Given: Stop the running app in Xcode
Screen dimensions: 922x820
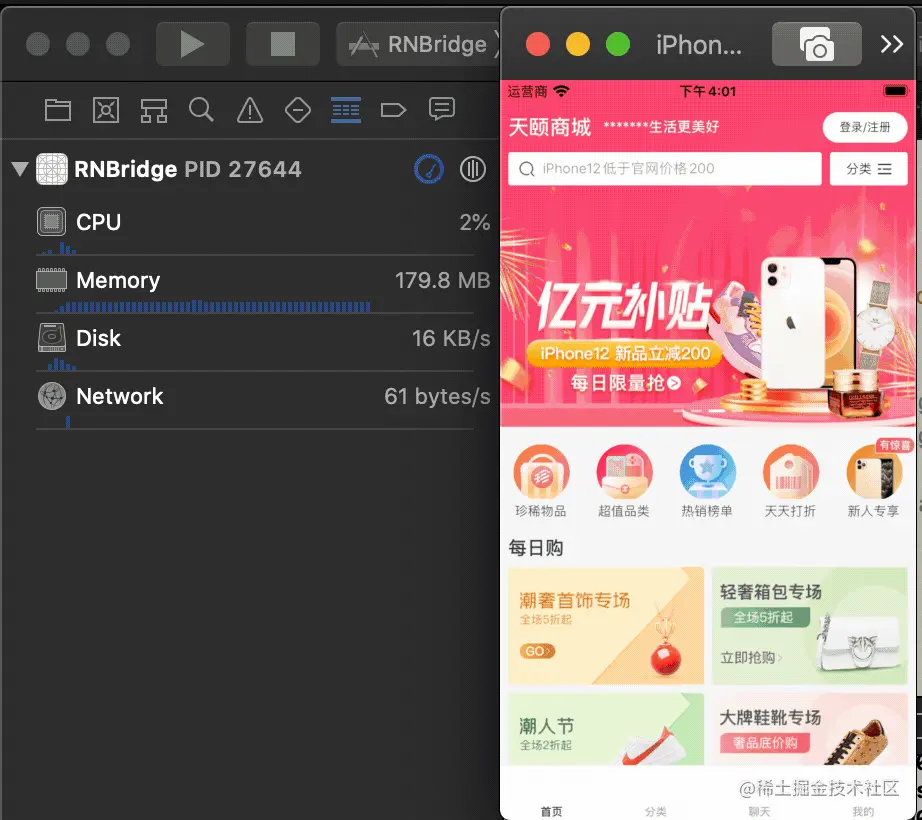Looking at the screenshot, I should click(x=283, y=44).
